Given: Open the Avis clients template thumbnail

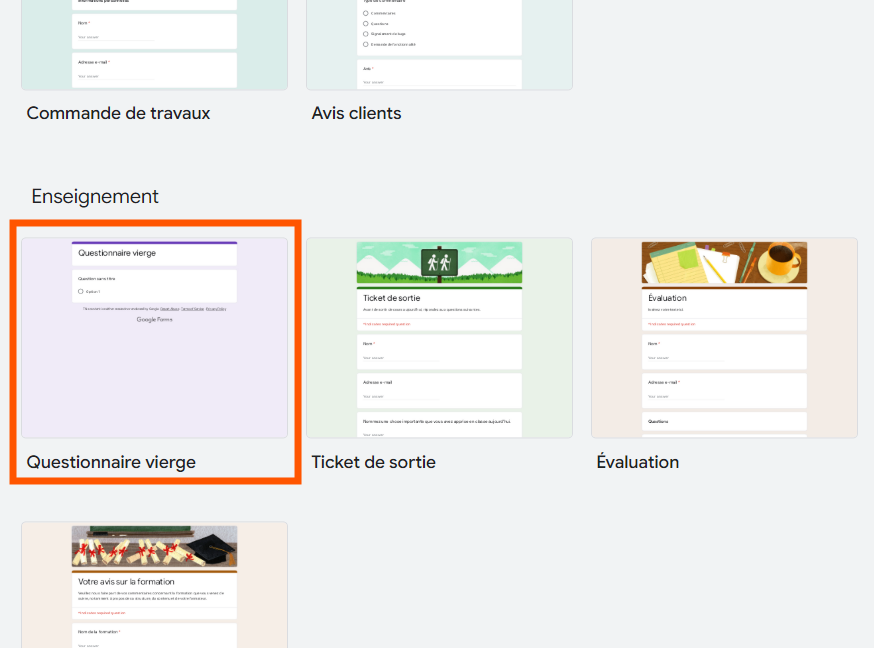Looking at the screenshot, I should (439, 45).
